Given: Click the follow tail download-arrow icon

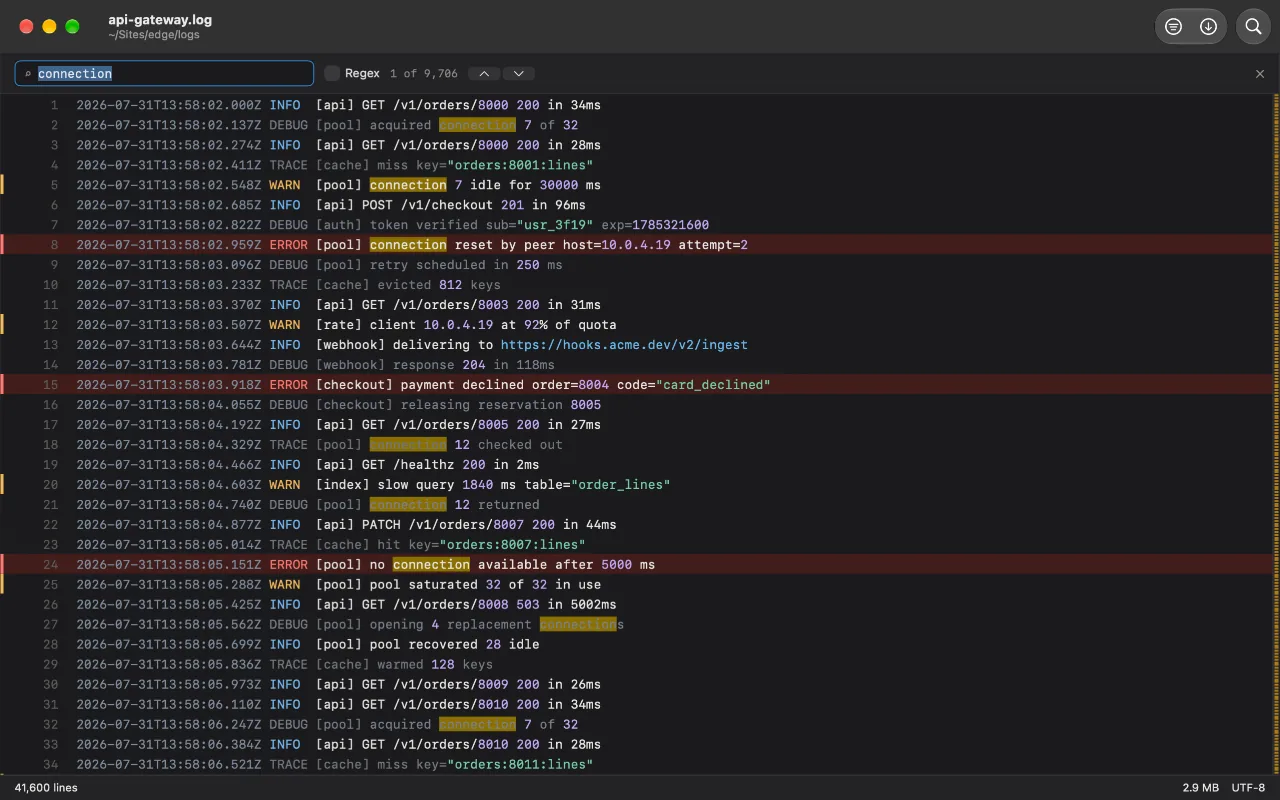Looking at the screenshot, I should point(1208,27).
